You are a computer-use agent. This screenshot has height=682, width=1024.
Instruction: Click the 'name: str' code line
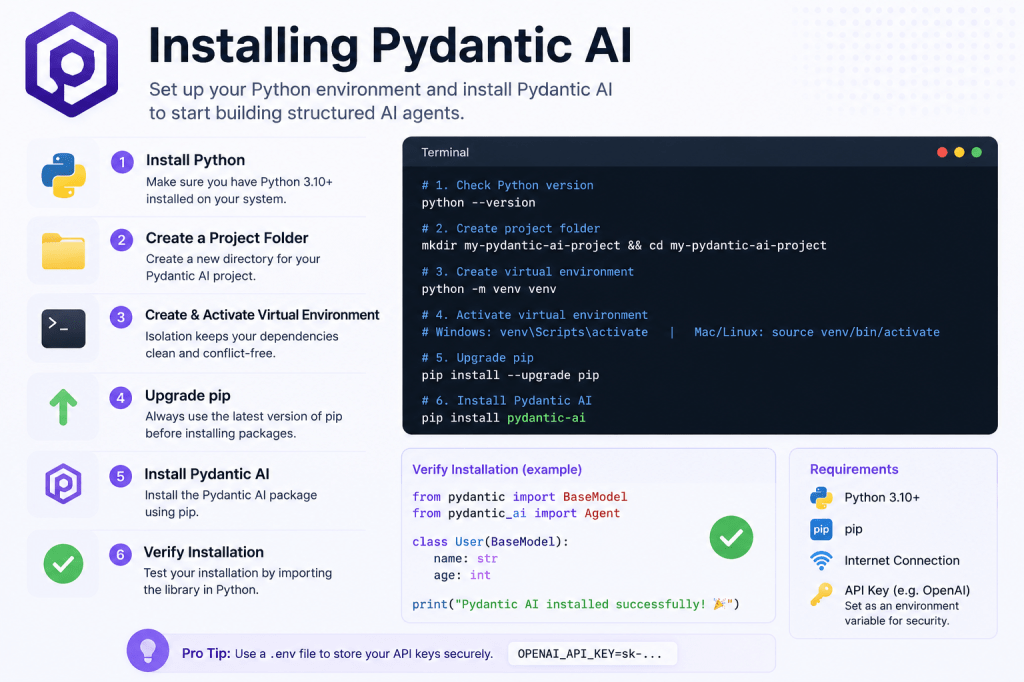coord(465,559)
